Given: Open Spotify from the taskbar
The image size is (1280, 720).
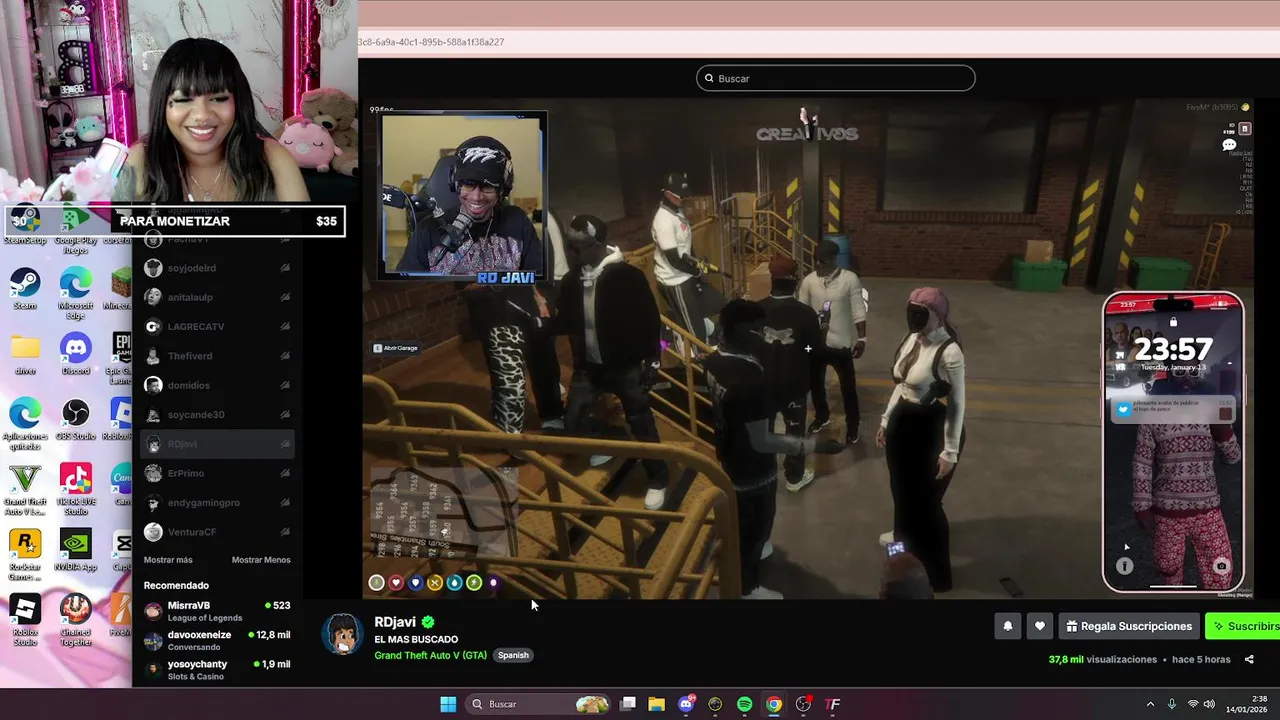Looking at the screenshot, I should pyautogui.click(x=744, y=704).
